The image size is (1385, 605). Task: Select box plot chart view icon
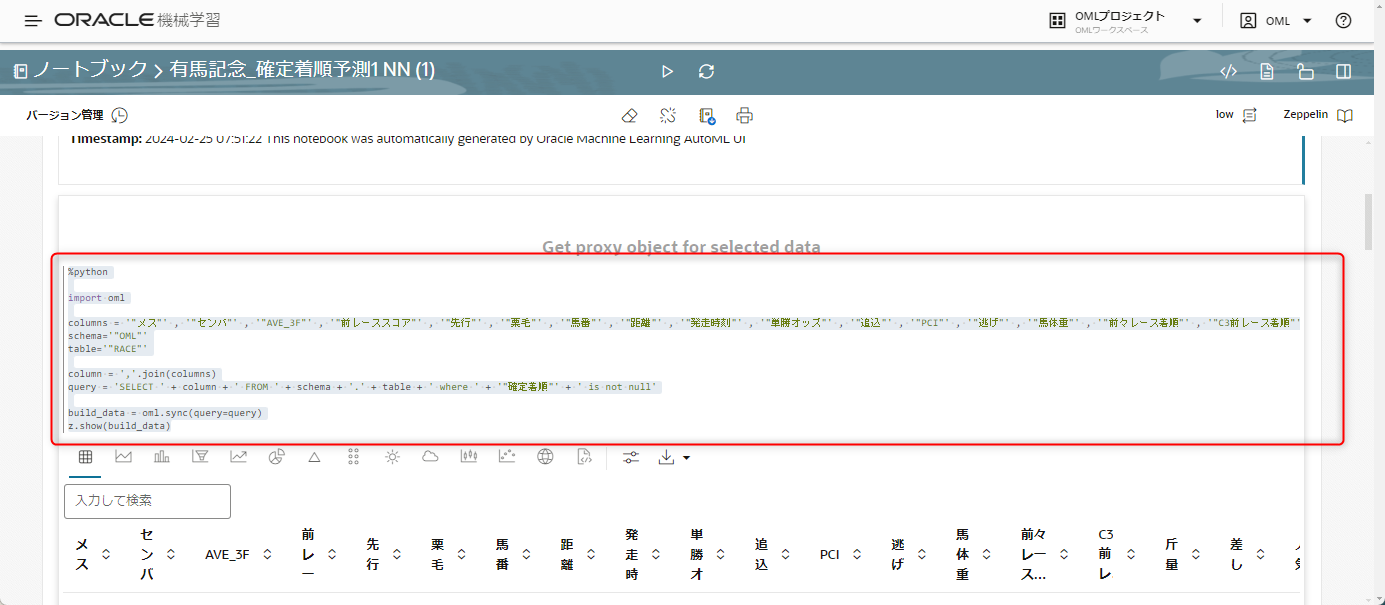469,457
